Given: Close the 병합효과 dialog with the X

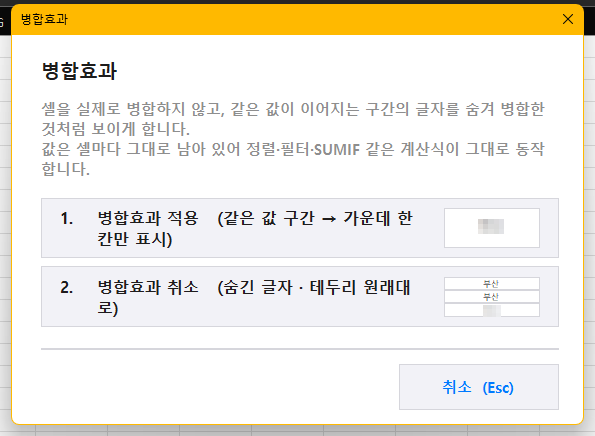Looking at the screenshot, I should coord(568,19).
